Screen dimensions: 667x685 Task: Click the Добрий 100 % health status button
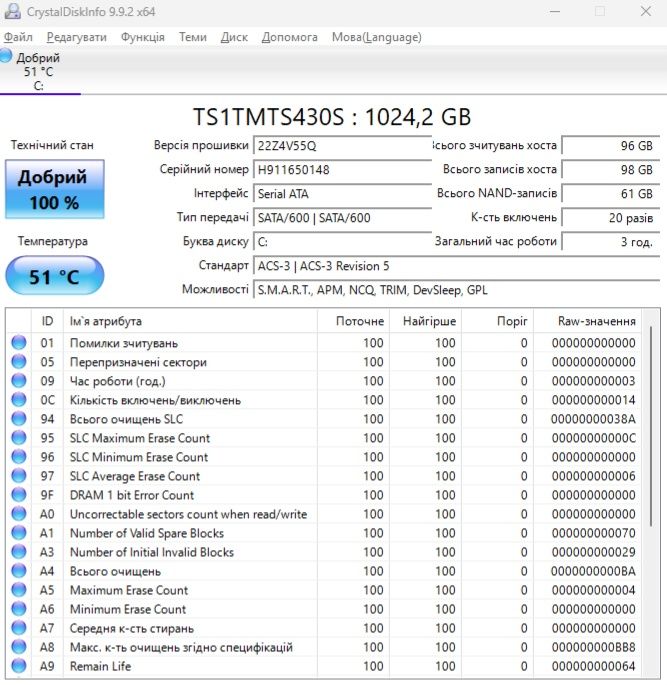(55, 189)
